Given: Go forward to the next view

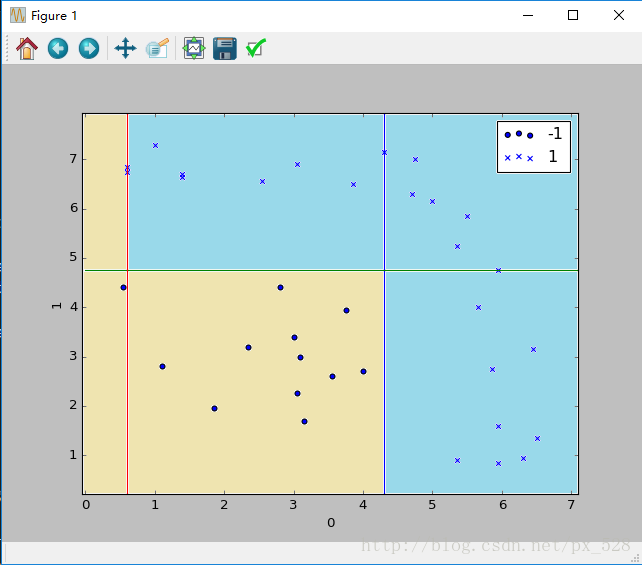Looking at the screenshot, I should click(89, 48).
